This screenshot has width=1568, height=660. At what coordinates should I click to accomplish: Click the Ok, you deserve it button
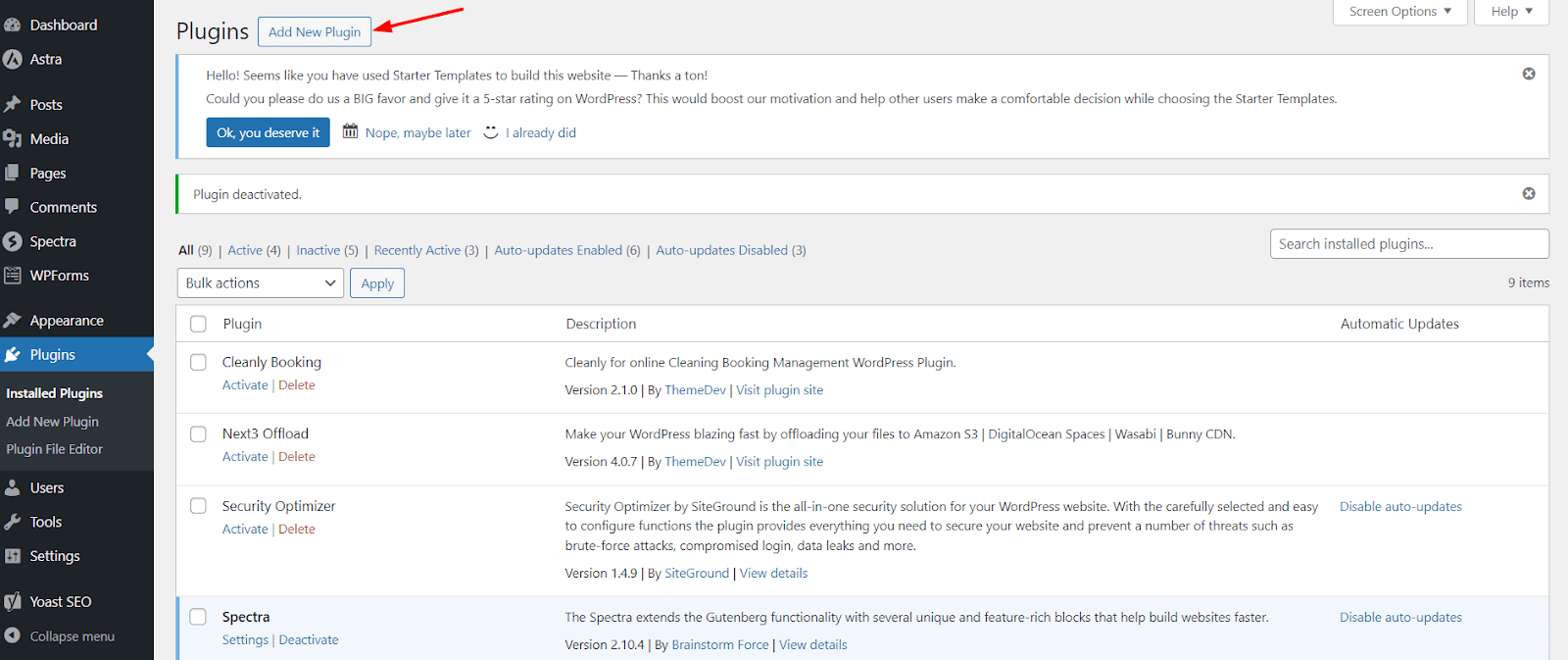click(x=268, y=132)
